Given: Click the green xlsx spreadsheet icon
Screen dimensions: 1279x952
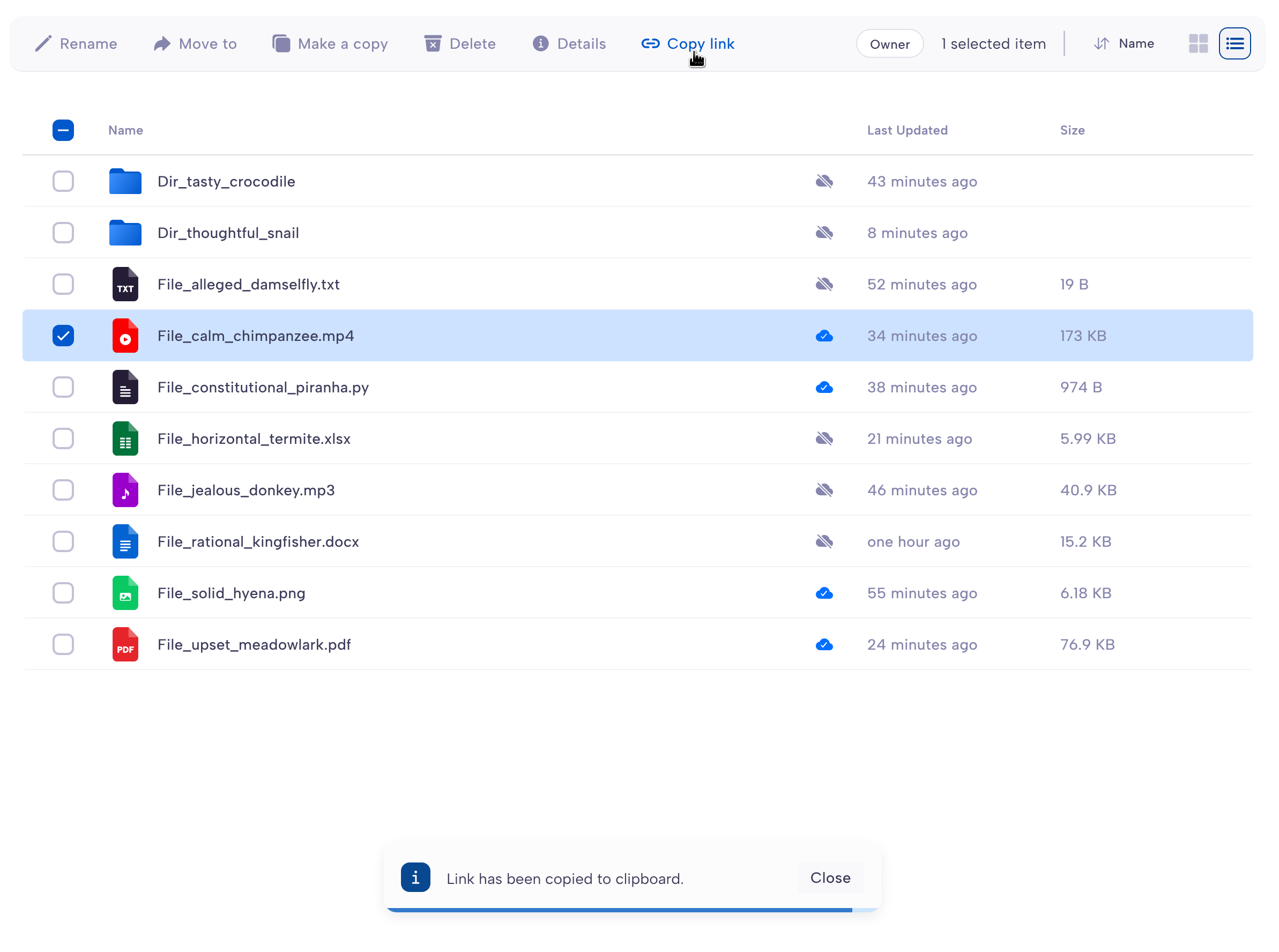Looking at the screenshot, I should click(x=125, y=438).
